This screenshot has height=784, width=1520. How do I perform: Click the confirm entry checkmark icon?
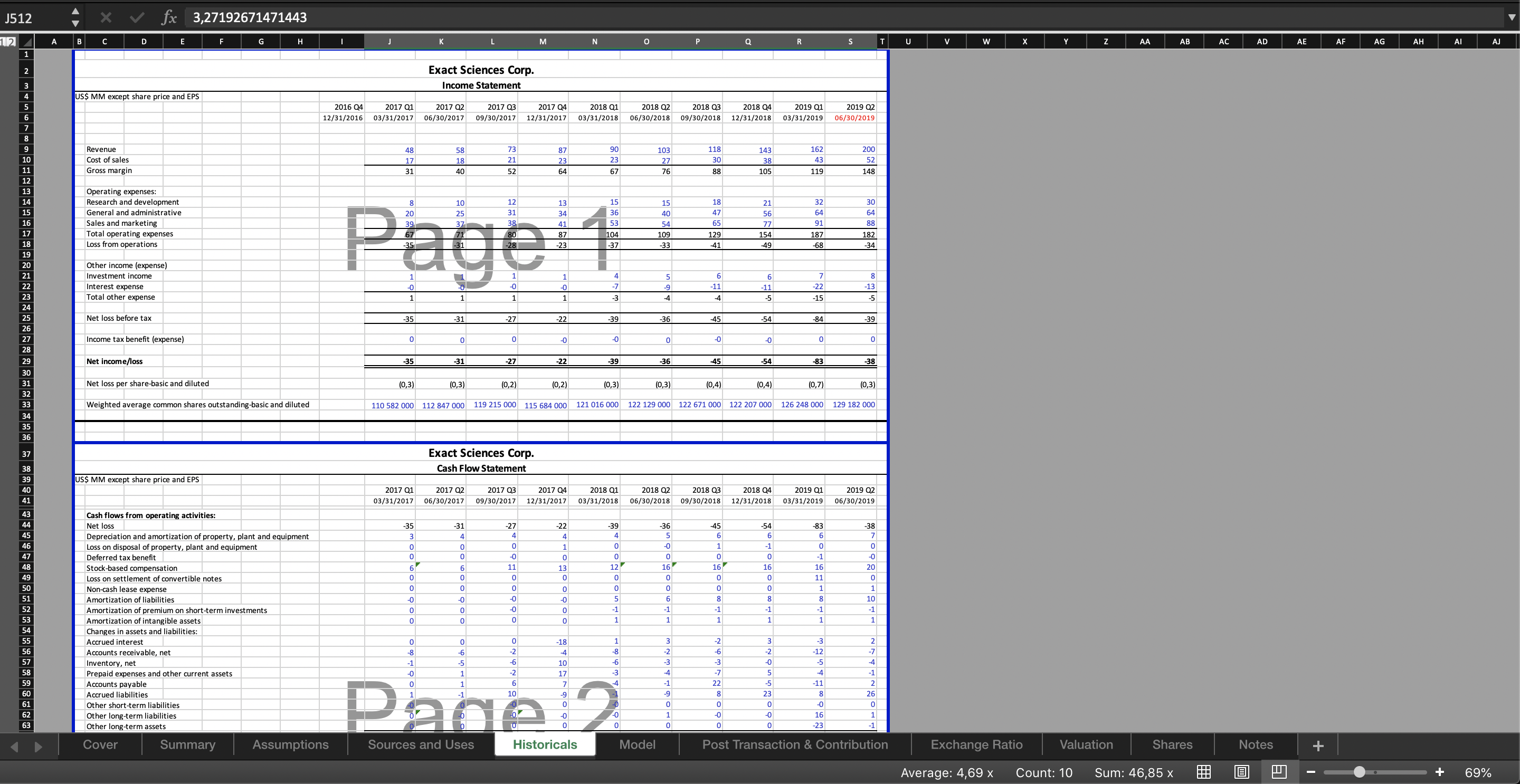(x=137, y=18)
